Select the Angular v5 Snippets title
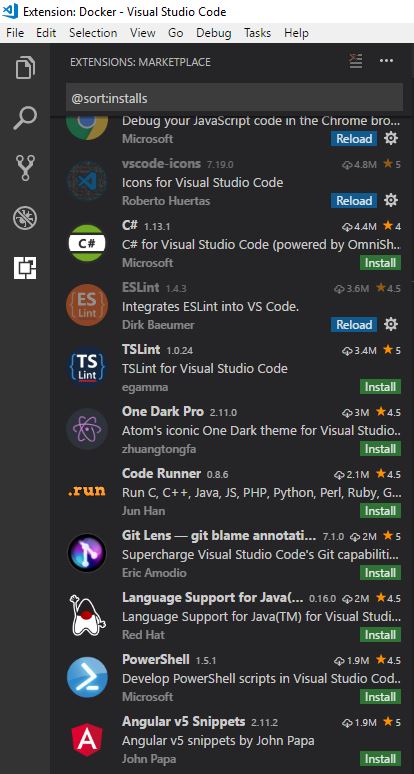This screenshot has width=414, height=774. tap(184, 721)
